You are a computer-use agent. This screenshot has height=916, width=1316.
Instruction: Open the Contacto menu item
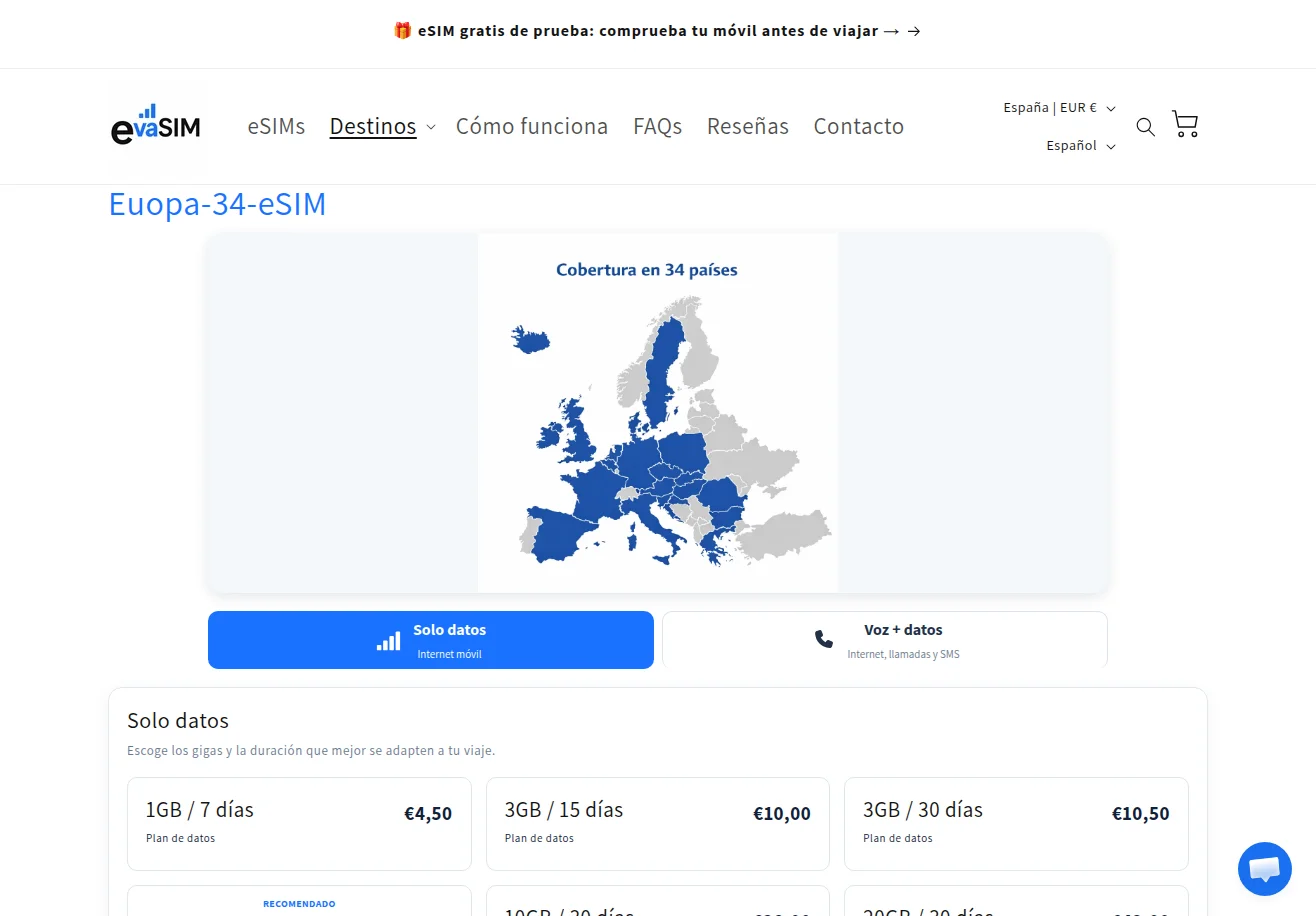tap(859, 127)
